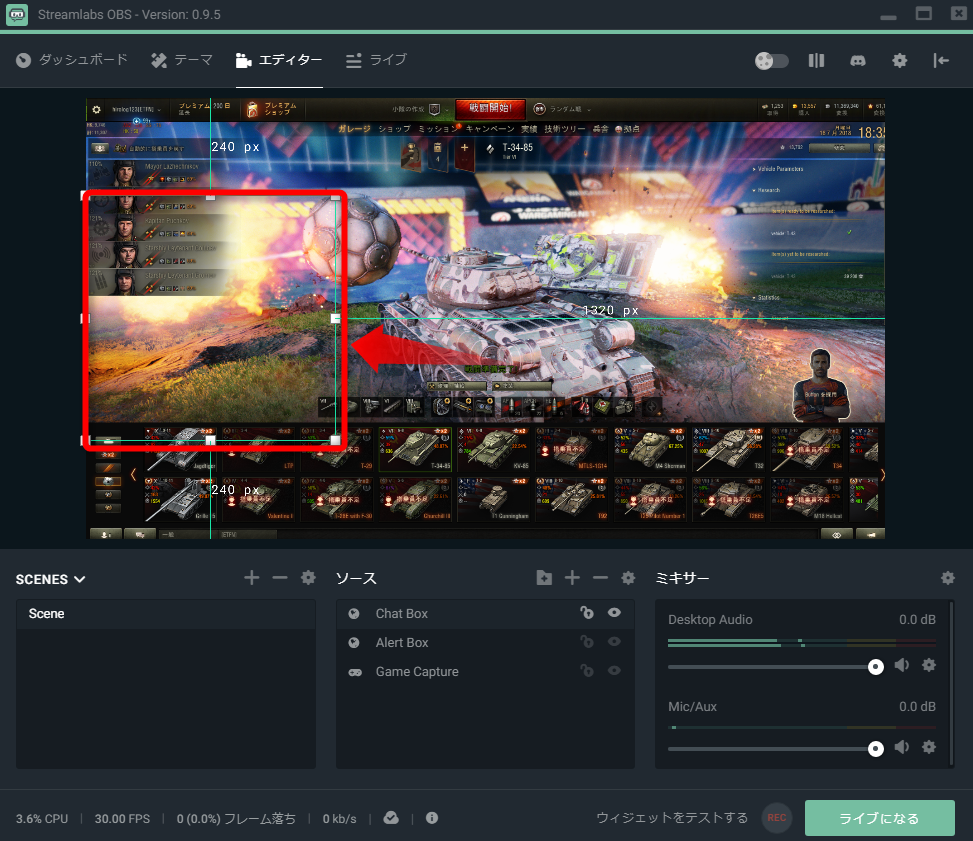
Task: Open mixer settings gear
Action: (948, 578)
